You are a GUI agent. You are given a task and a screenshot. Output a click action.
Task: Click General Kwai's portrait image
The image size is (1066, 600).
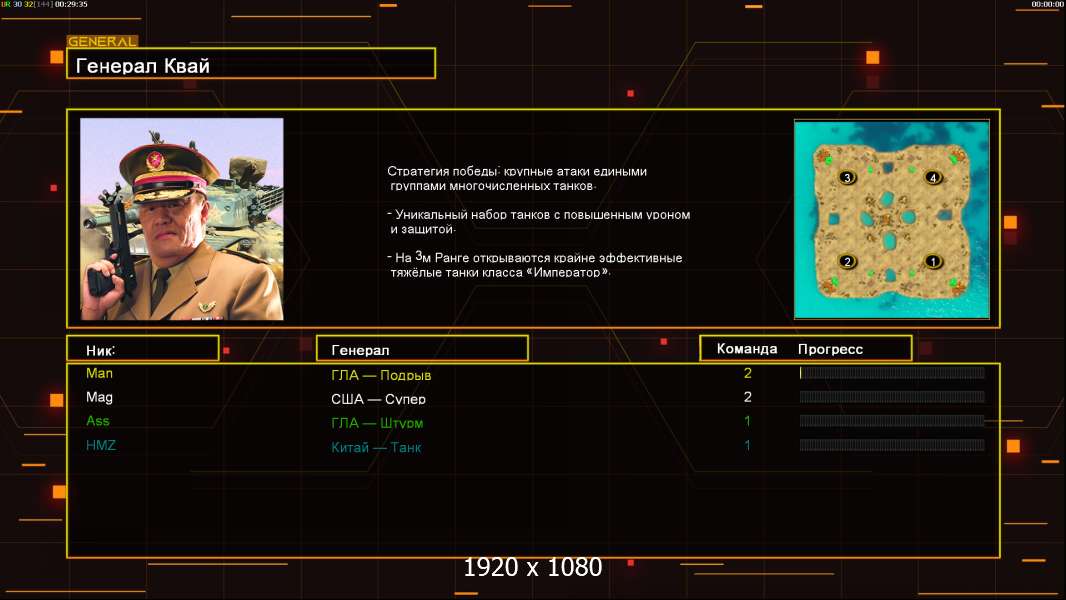tap(181, 218)
